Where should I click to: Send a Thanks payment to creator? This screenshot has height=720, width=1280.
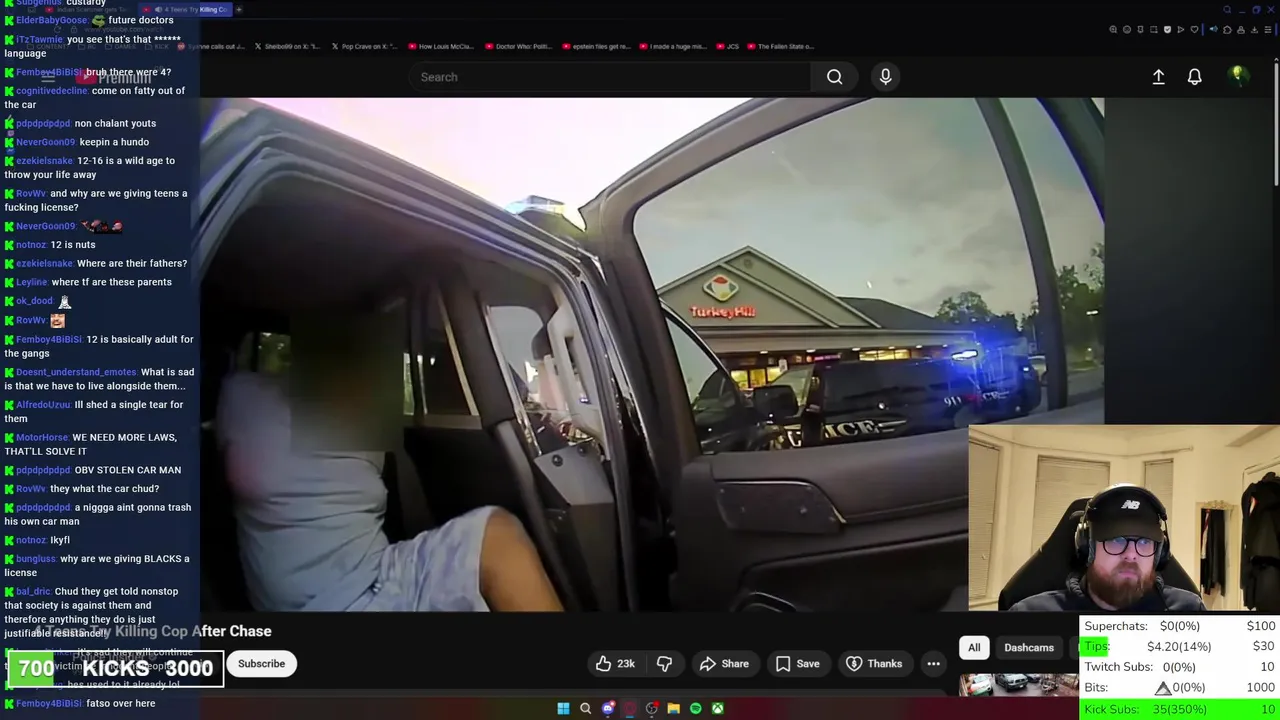(x=874, y=664)
